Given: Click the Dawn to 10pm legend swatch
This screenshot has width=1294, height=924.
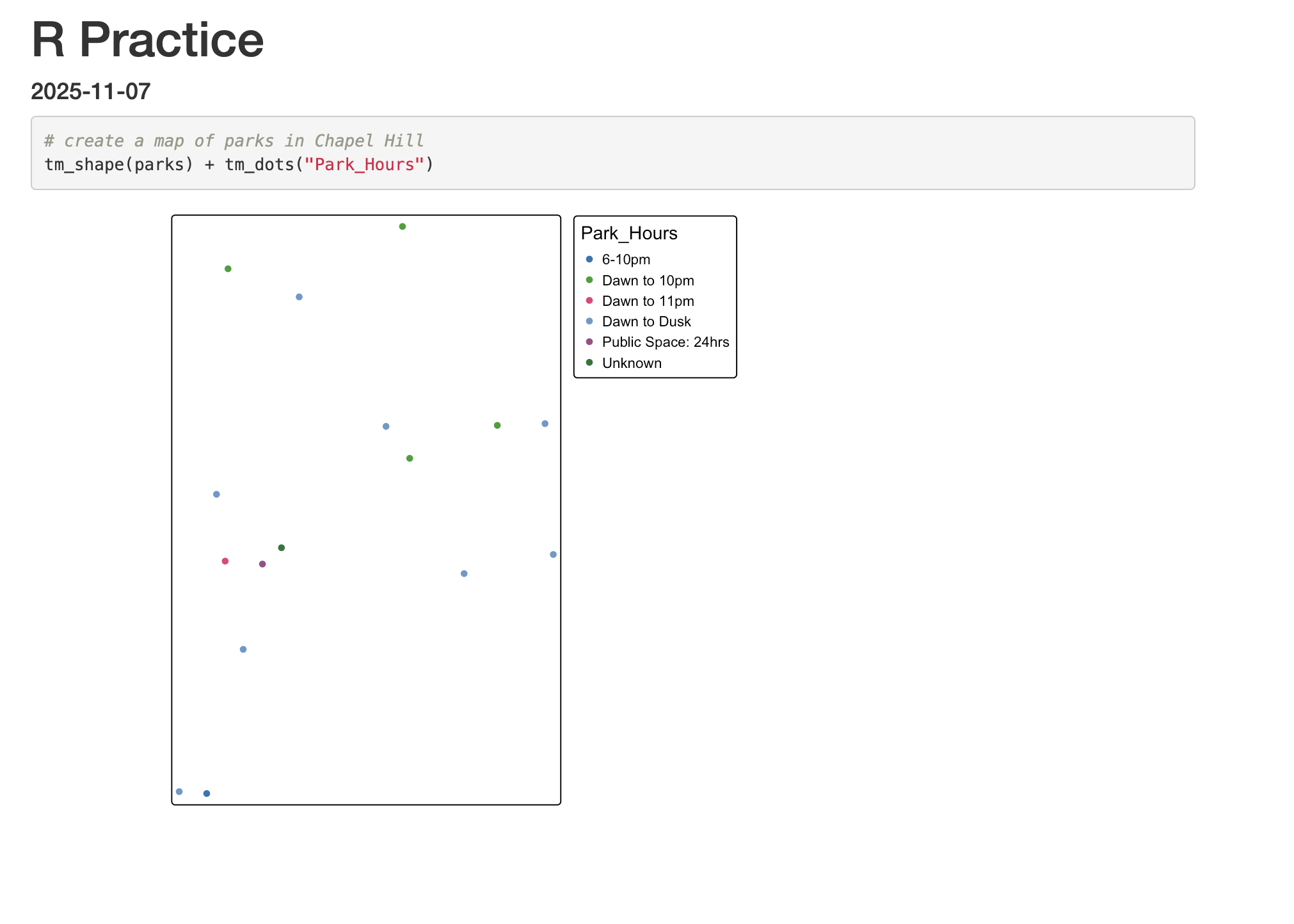Looking at the screenshot, I should click(589, 280).
